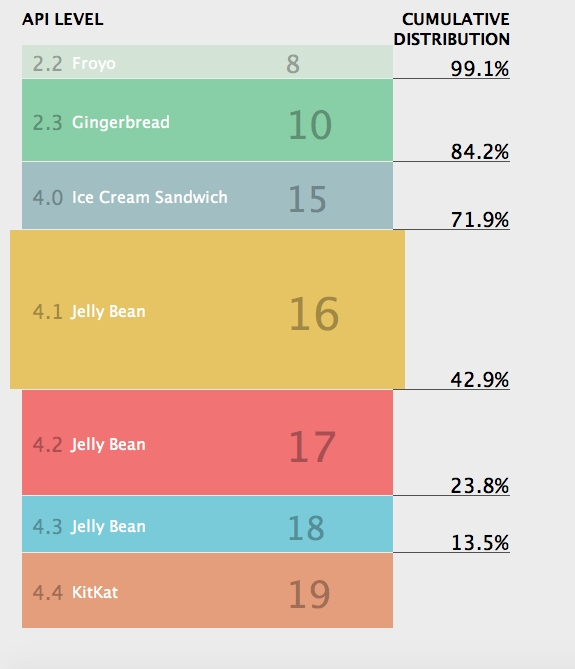The image size is (575, 669).
Task: Click the 84.2% cumulative distribution value
Action: tap(479, 151)
